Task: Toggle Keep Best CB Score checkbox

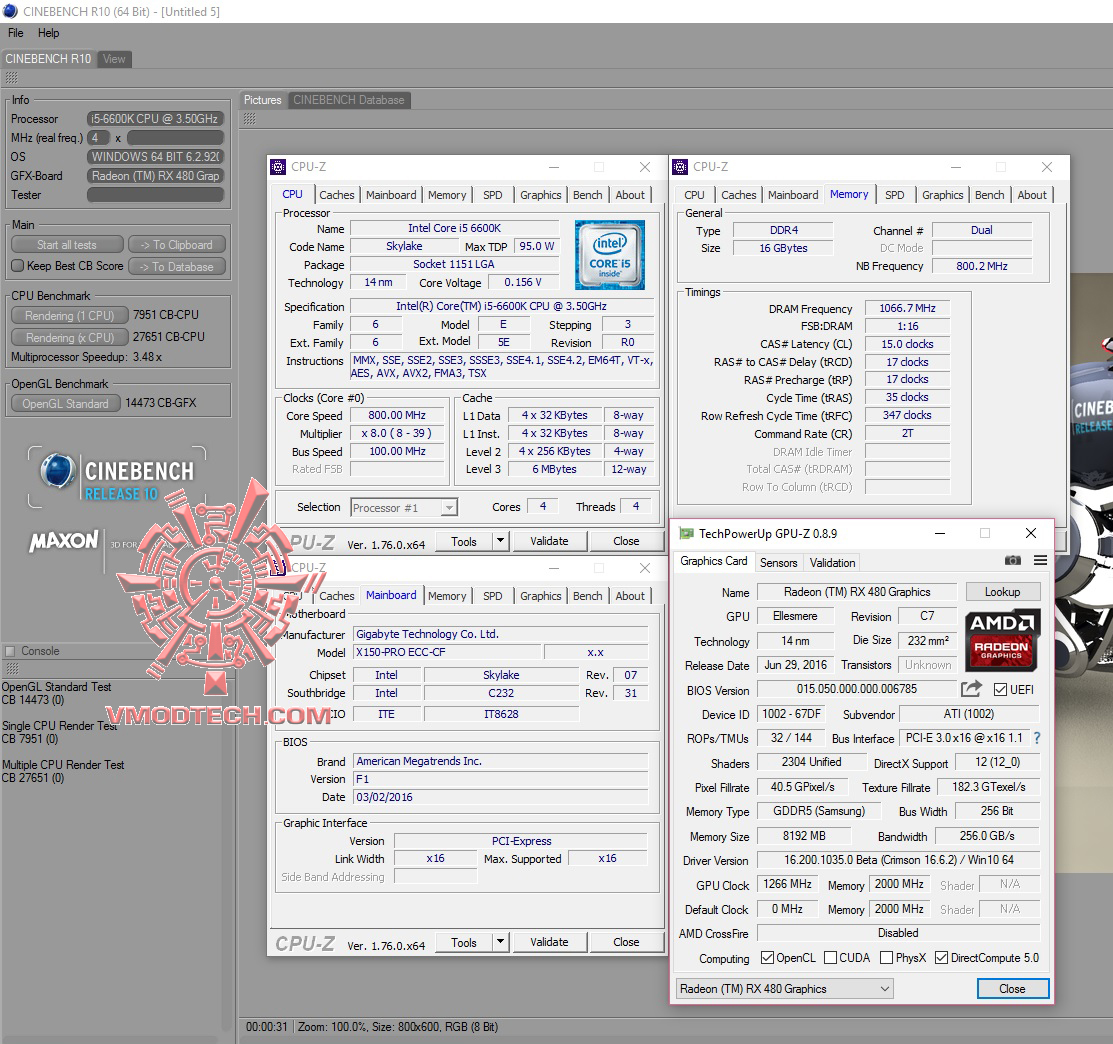Action: tap(18, 266)
